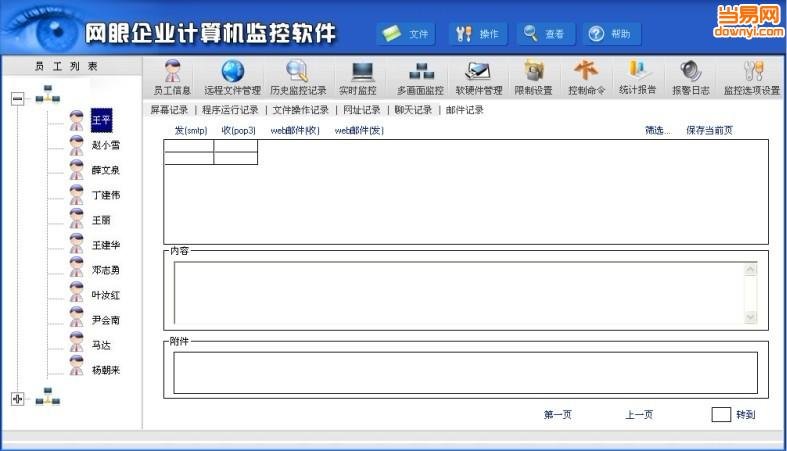Select the top network group icon
The image size is (787, 451).
tap(48, 94)
